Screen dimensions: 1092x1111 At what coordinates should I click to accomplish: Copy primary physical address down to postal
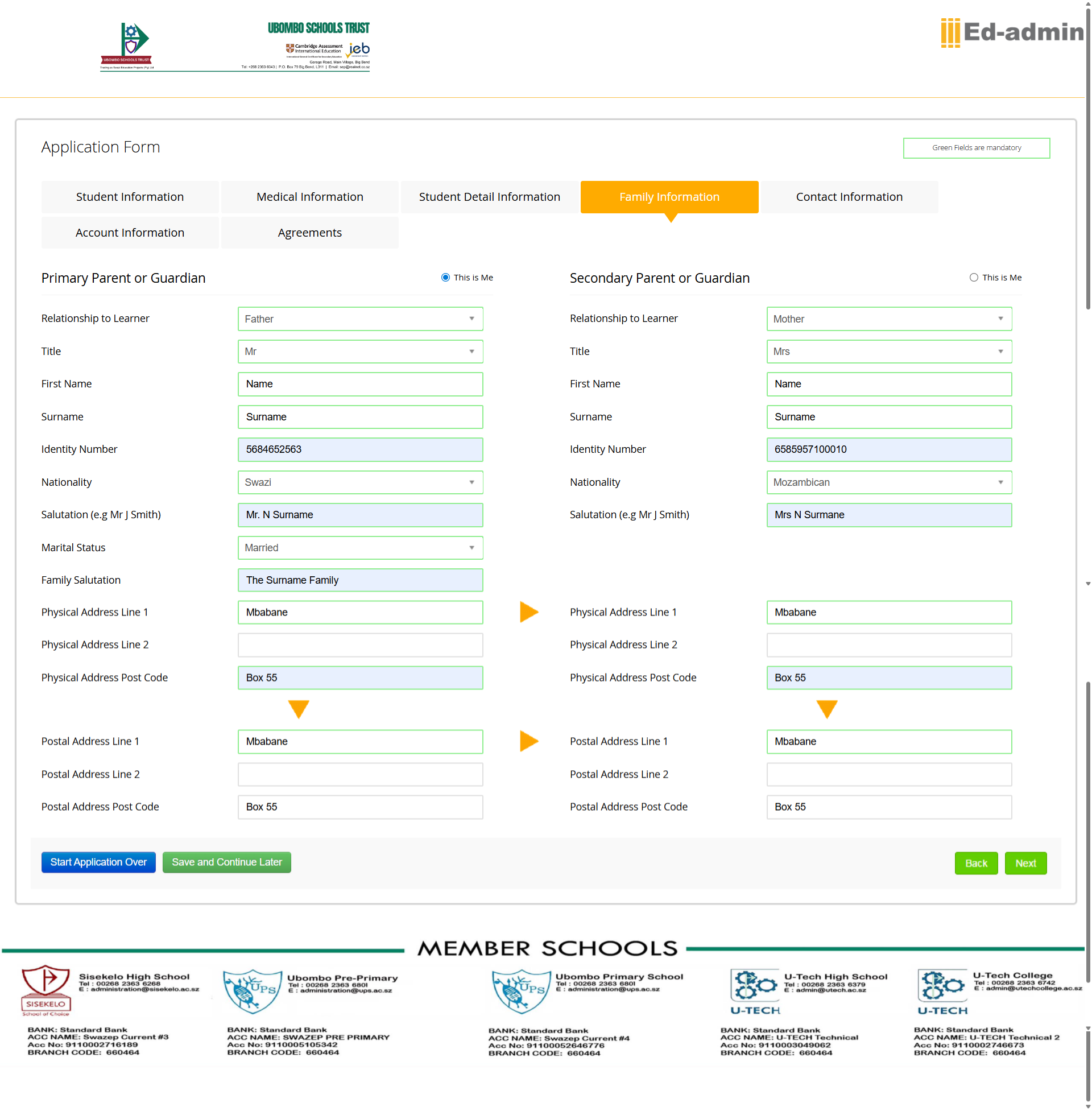click(298, 709)
